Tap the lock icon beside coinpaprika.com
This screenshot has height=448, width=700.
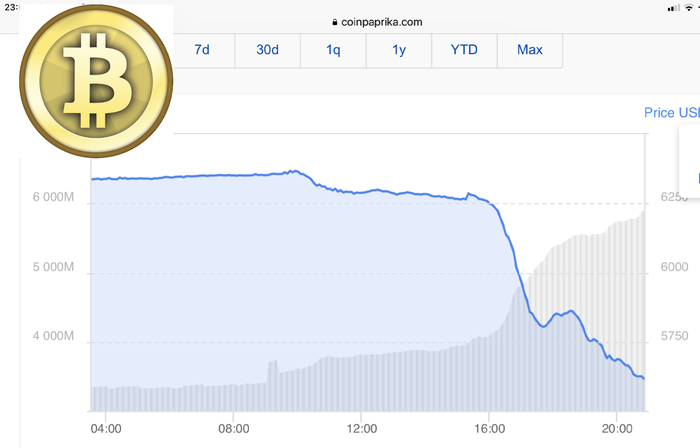pyautogui.click(x=322, y=21)
